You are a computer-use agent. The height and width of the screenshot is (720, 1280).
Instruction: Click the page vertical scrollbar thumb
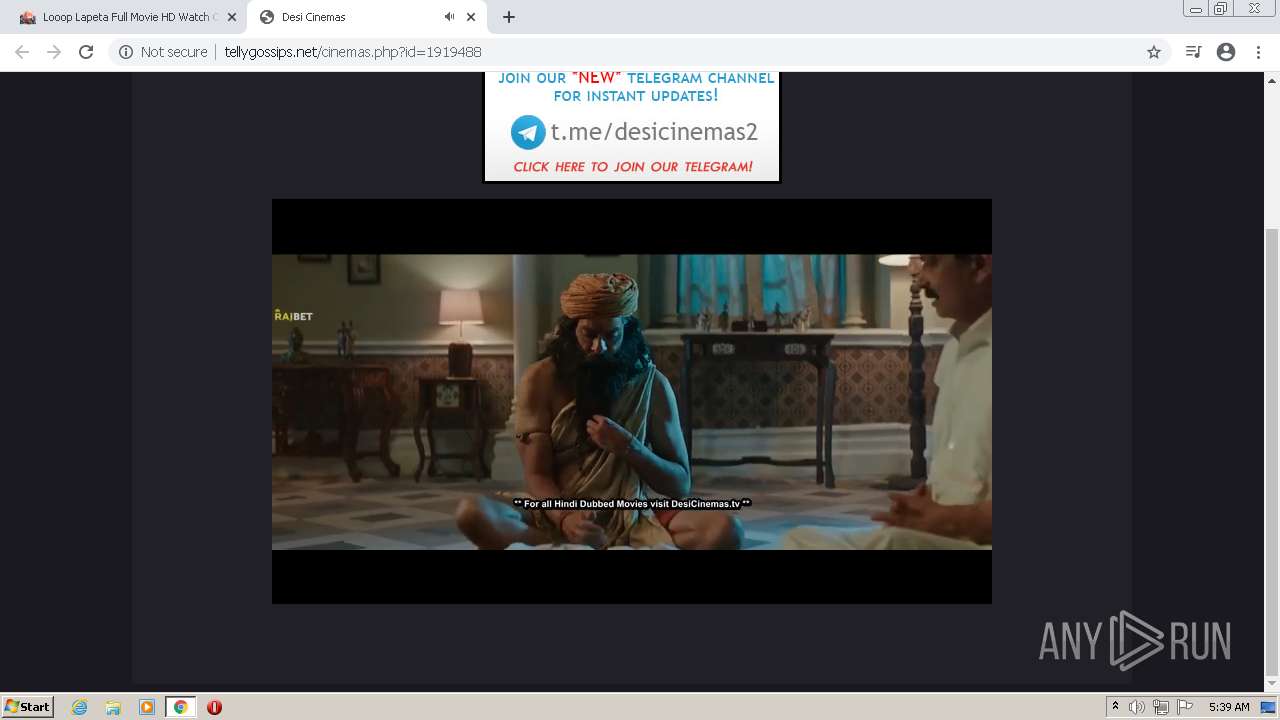click(x=1272, y=451)
